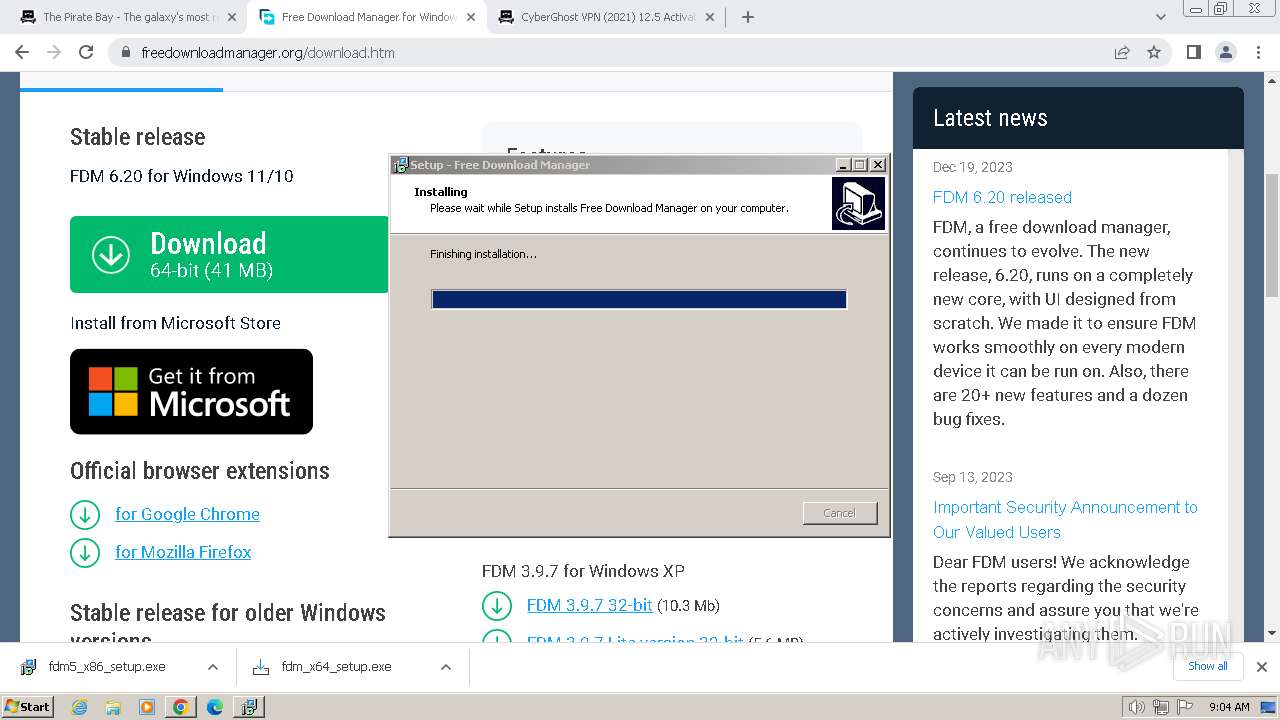Bookmark this page with the star
This screenshot has width=1280, height=720.
(x=1154, y=52)
